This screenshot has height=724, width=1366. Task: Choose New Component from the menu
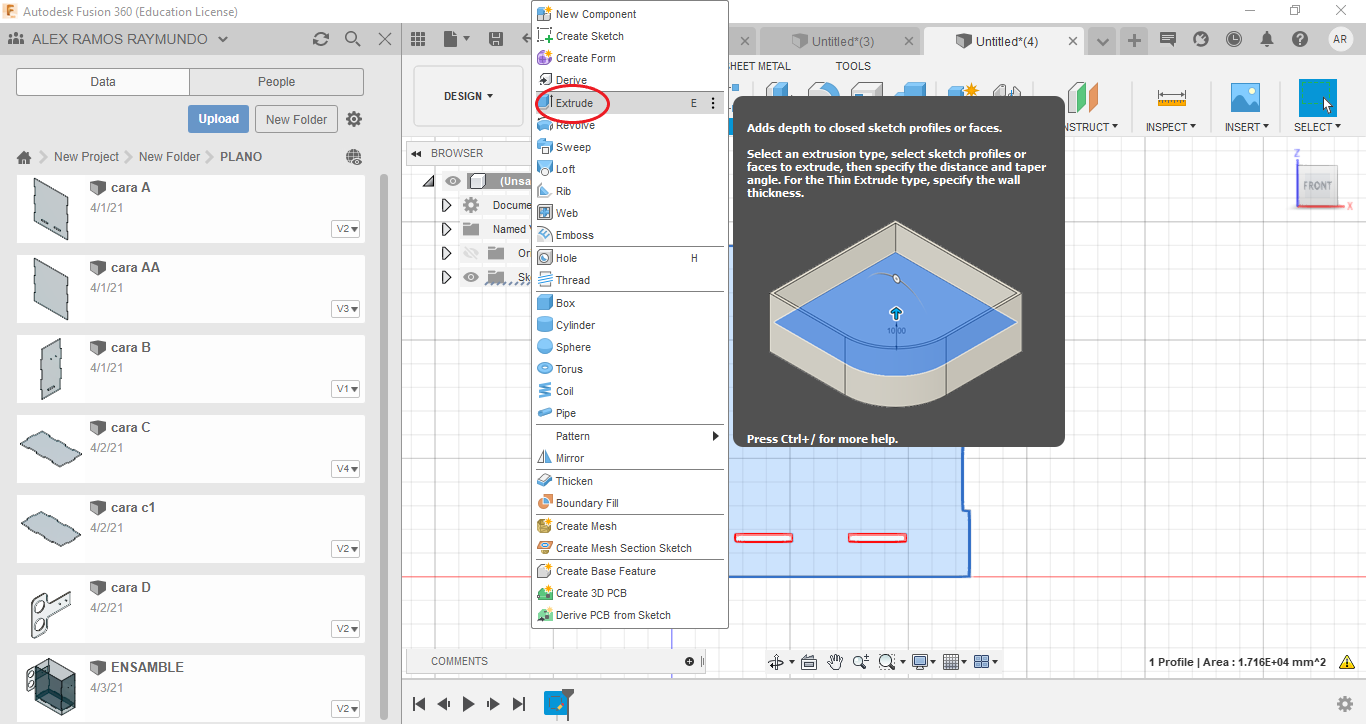(x=596, y=14)
